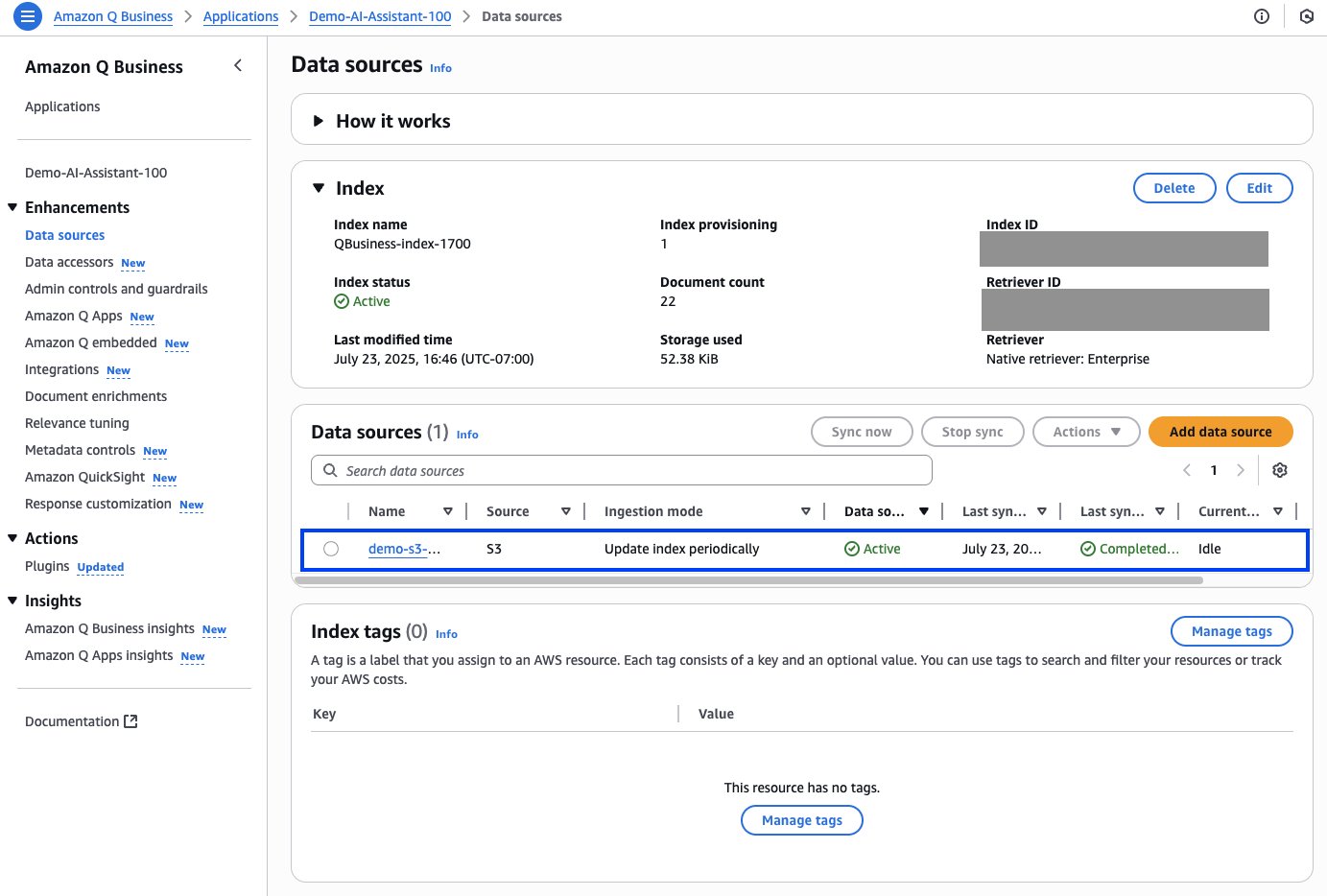Click the storage used value 52.38 KiB

[x=689, y=359]
